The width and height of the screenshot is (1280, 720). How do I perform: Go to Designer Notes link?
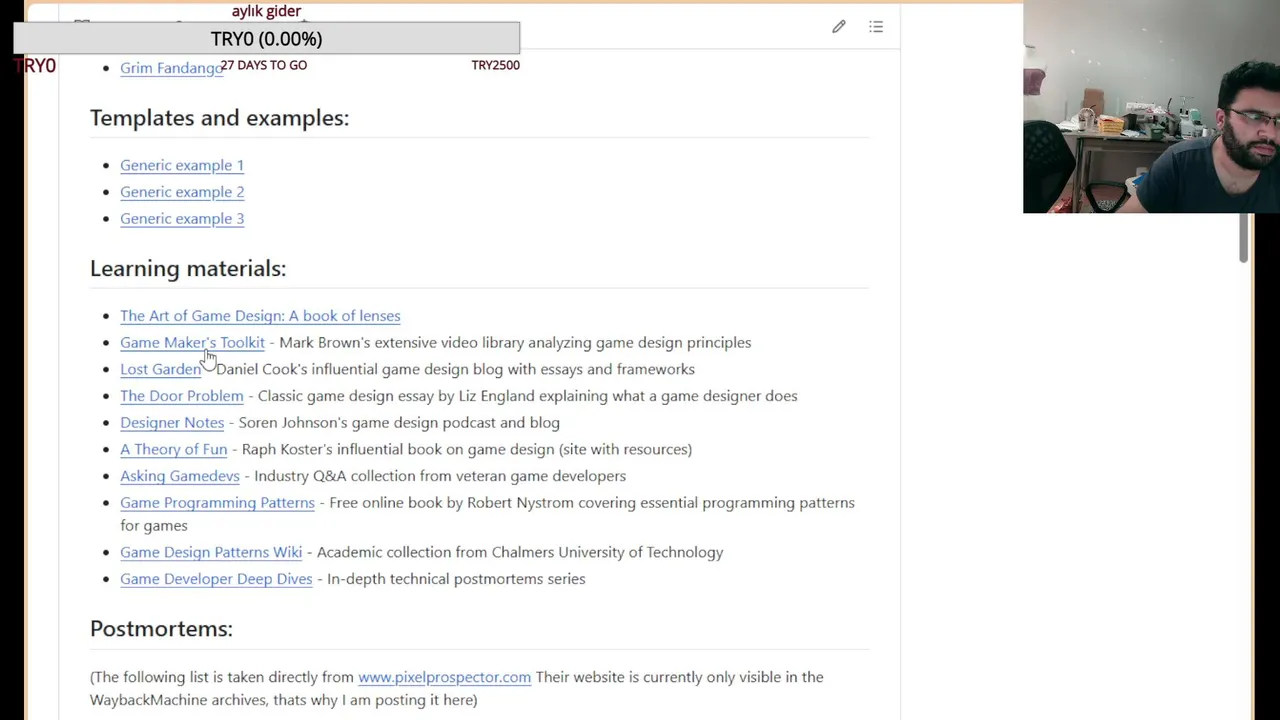172,423
